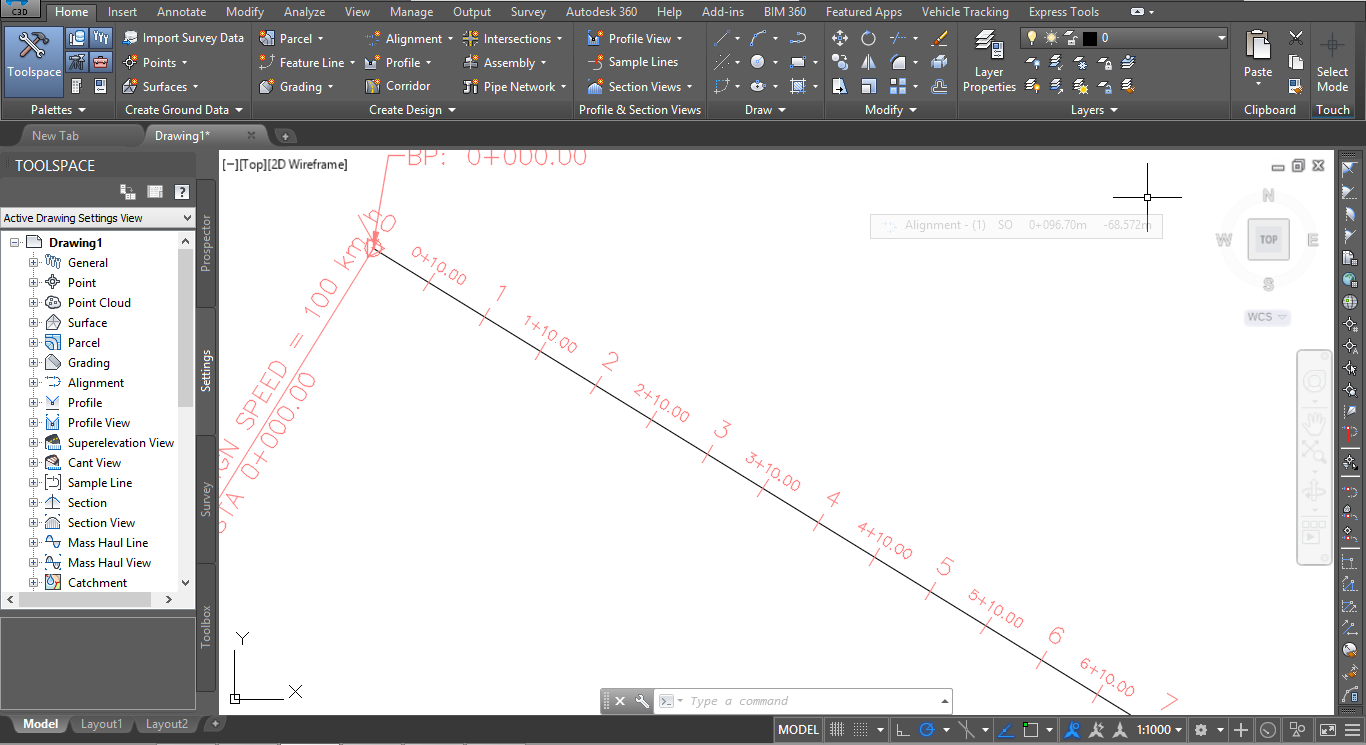1366x745 pixels.
Task: Switch to the Survey ribbon tab
Action: click(528, 12)
